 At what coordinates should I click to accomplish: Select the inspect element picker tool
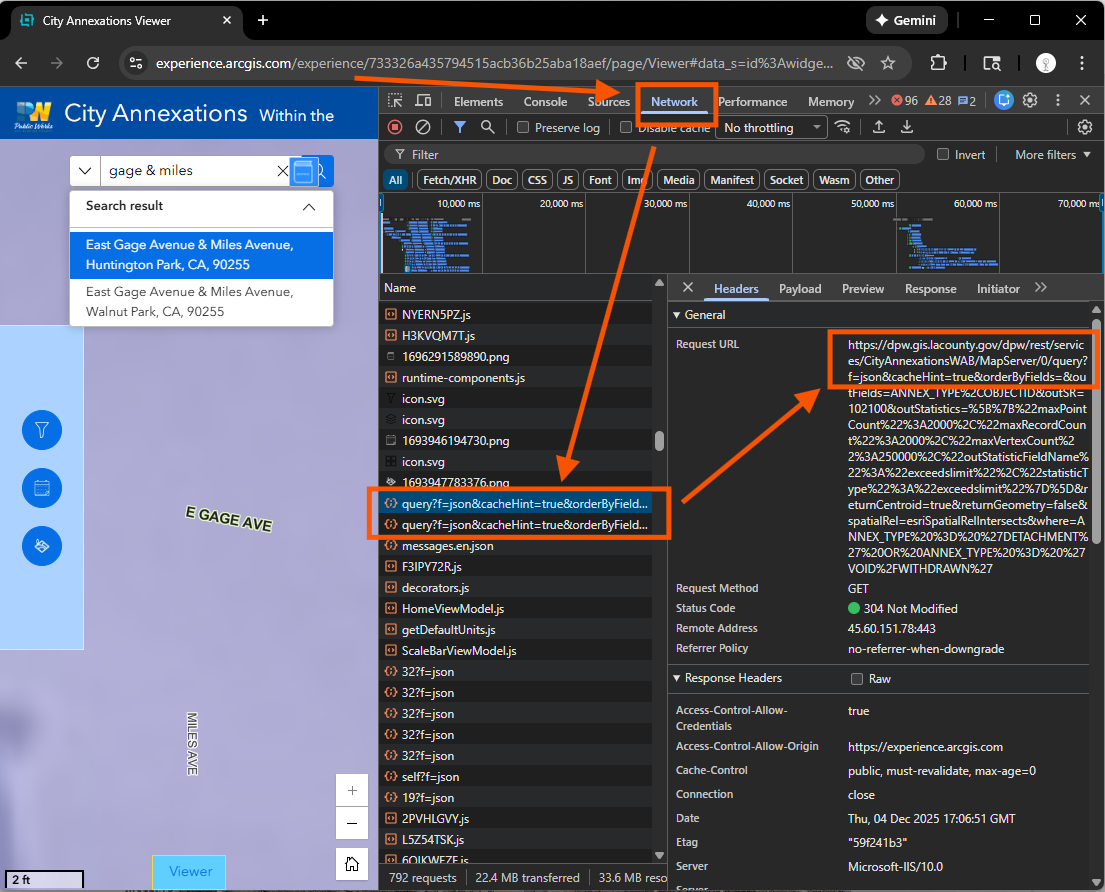tap(396, 101)
